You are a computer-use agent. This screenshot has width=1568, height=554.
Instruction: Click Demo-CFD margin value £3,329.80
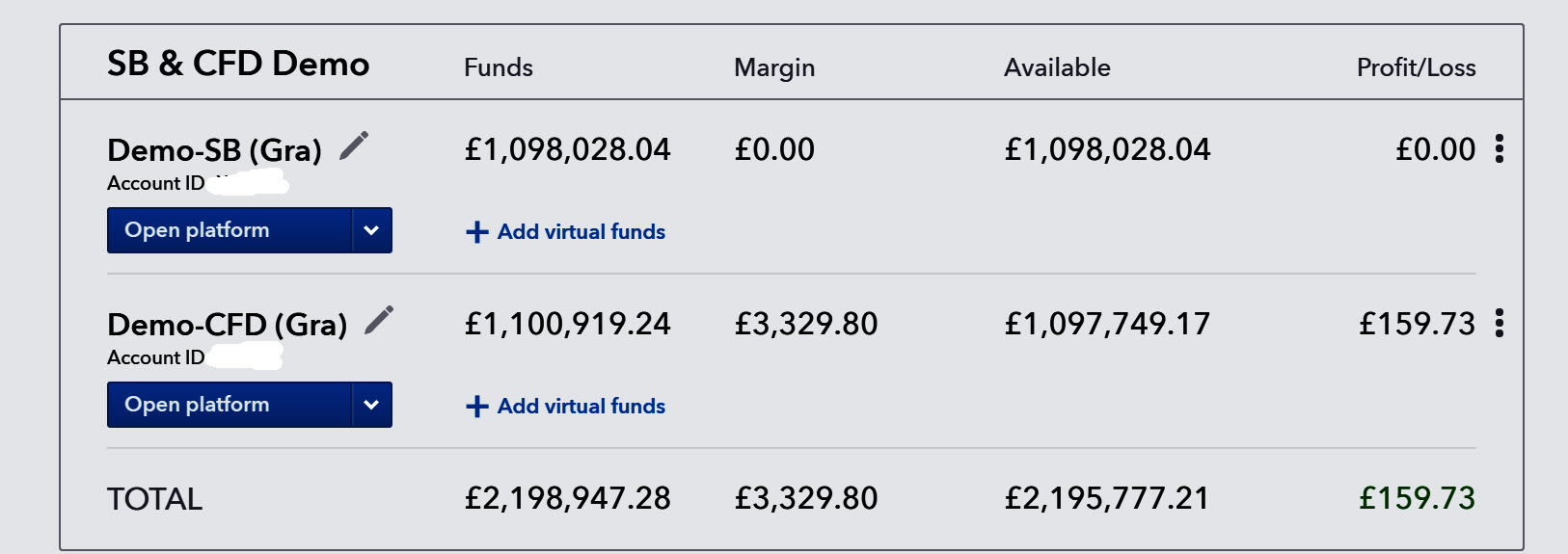point(806,324)
